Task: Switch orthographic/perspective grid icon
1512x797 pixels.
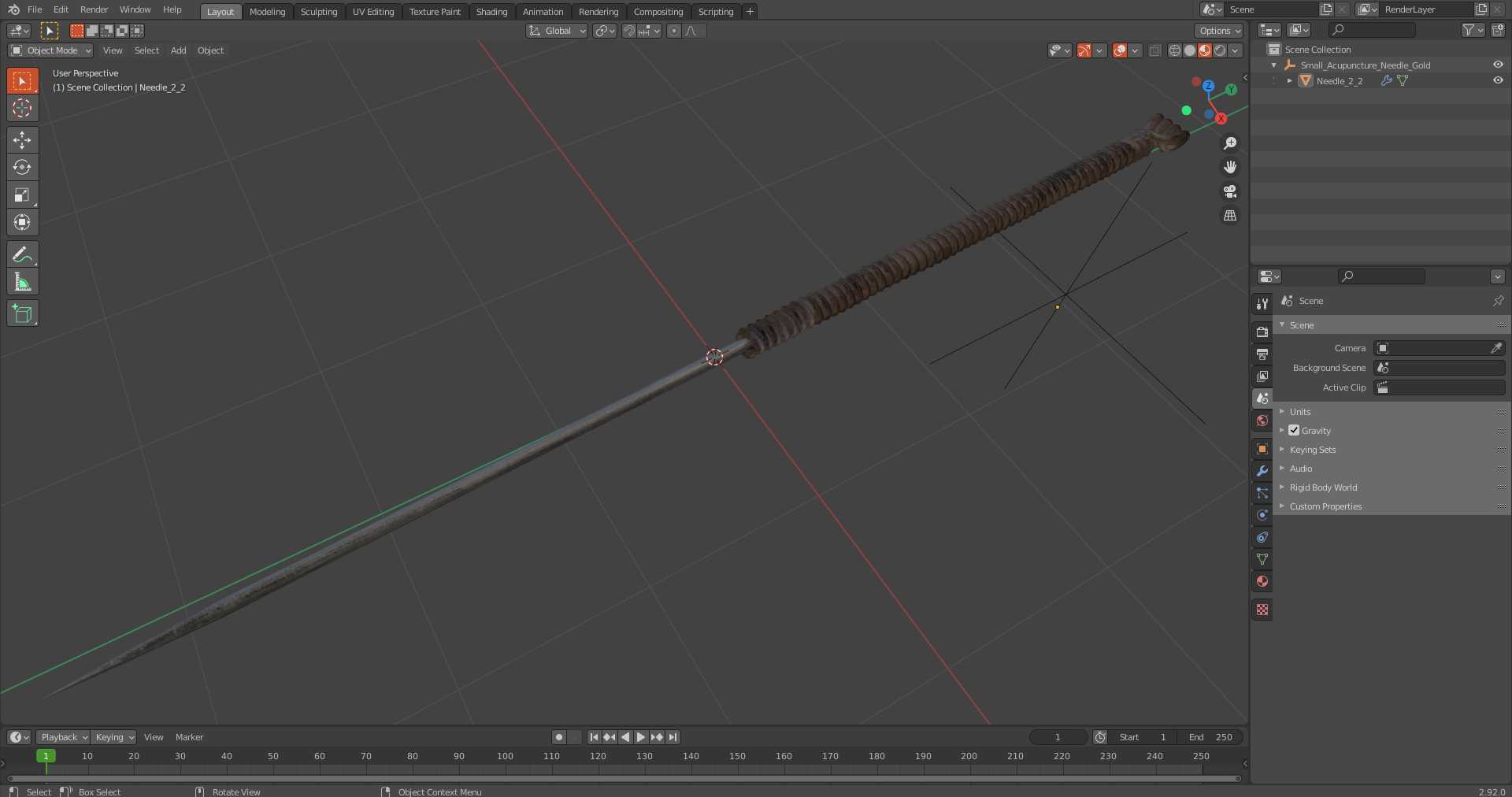Action: (1230, 216)
